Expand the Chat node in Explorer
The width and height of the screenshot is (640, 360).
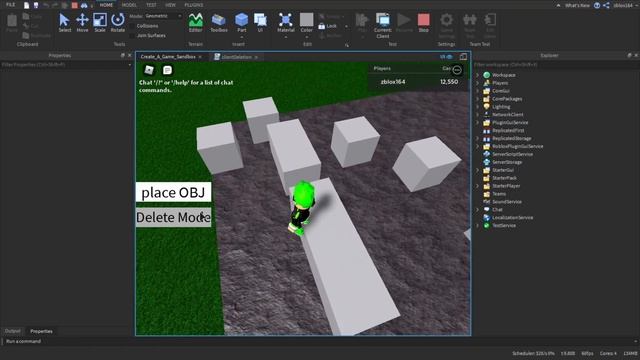[478, 209]
